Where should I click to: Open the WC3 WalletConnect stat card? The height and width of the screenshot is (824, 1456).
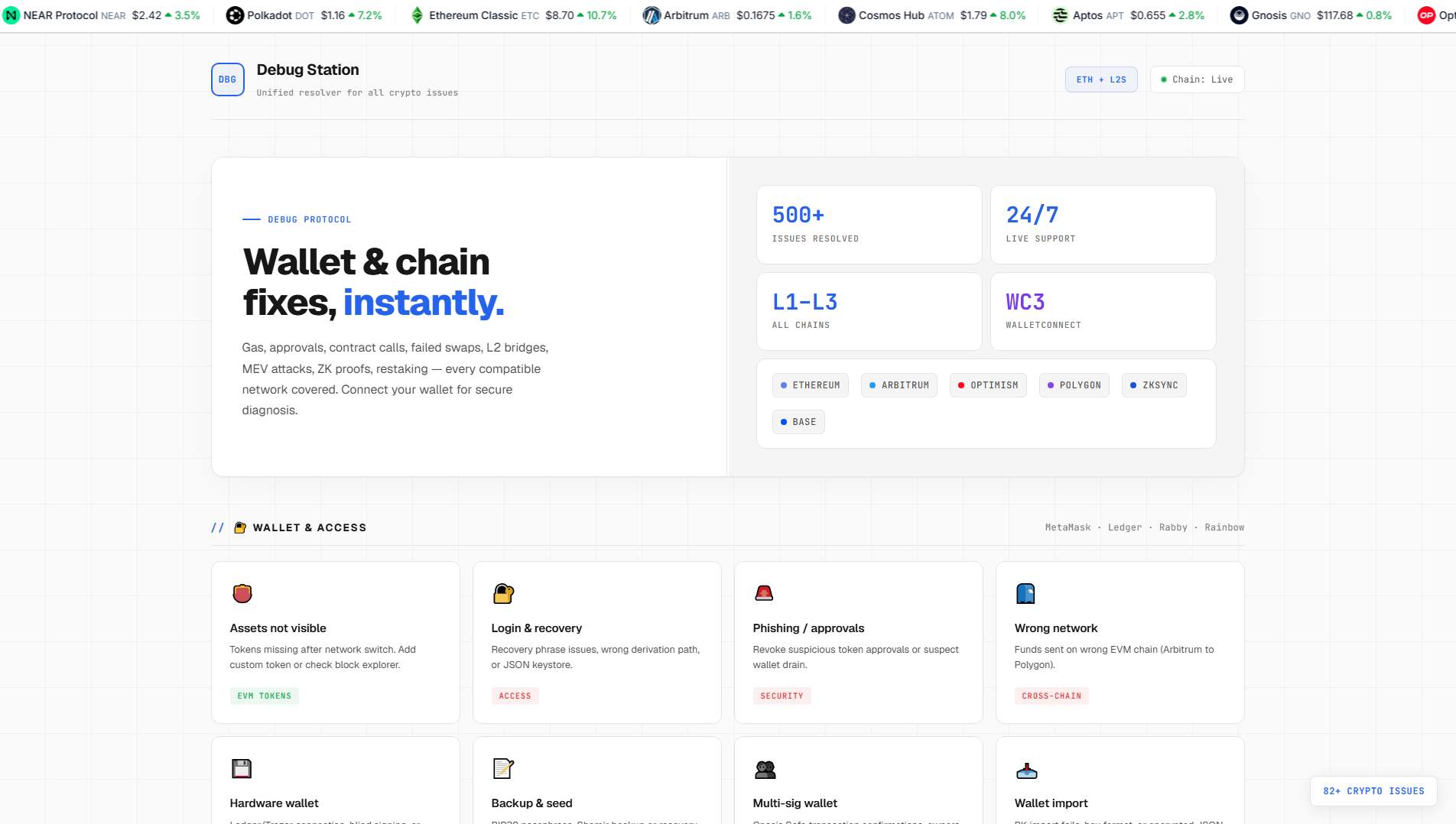click(1103, 311)
